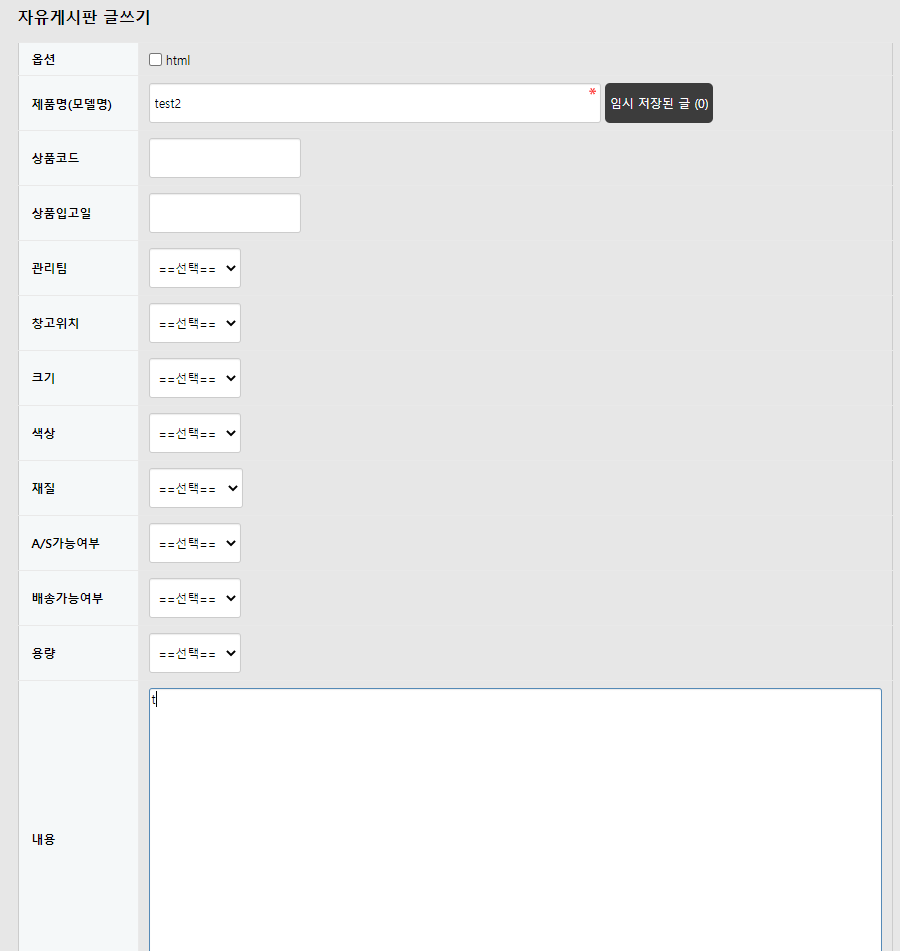Screen dimensions: 900x951
Task: Click the 상품입고일 date input
Action: click(x=225, y=213)
